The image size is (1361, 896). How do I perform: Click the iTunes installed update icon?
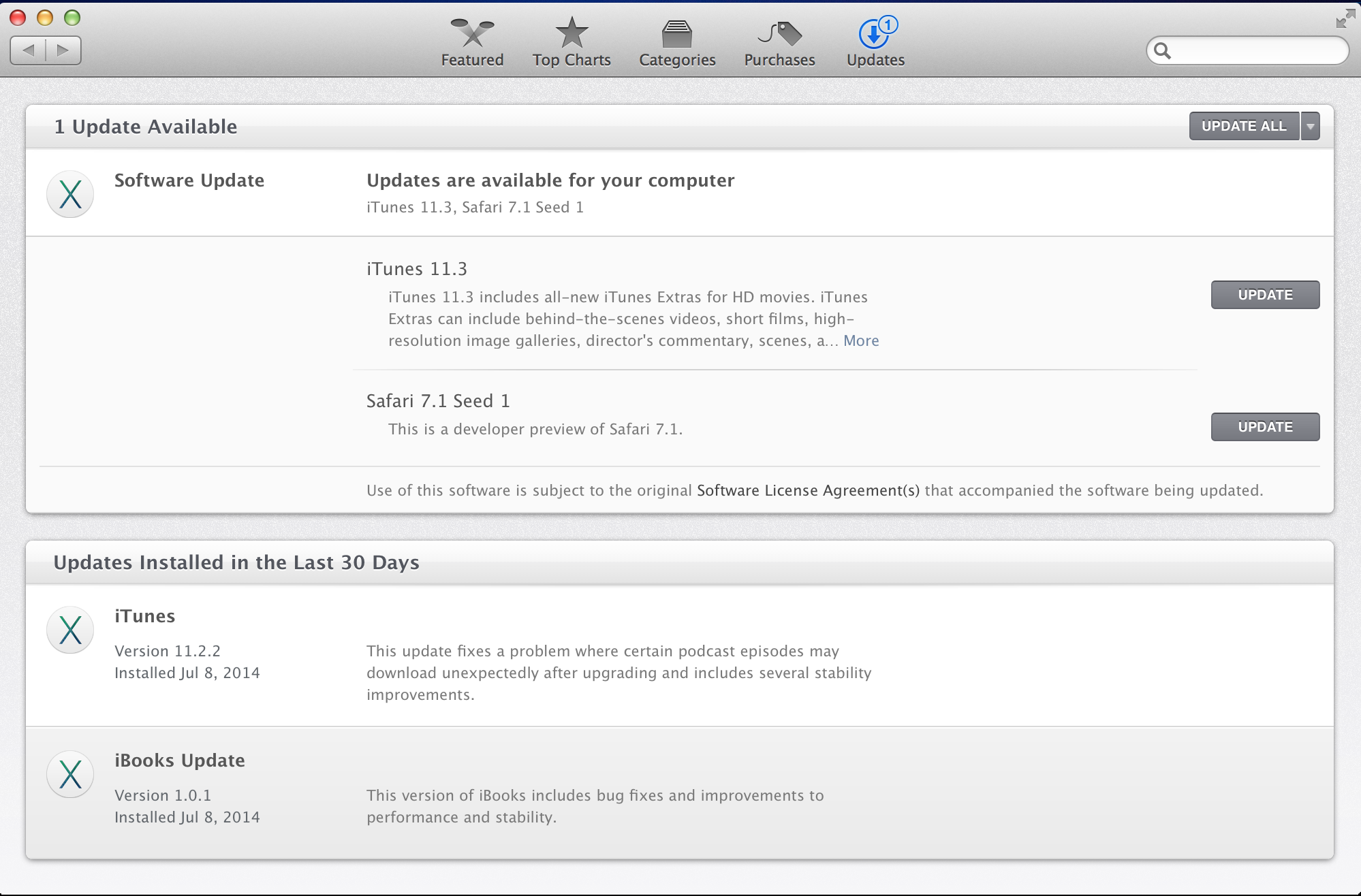point(70,630)
